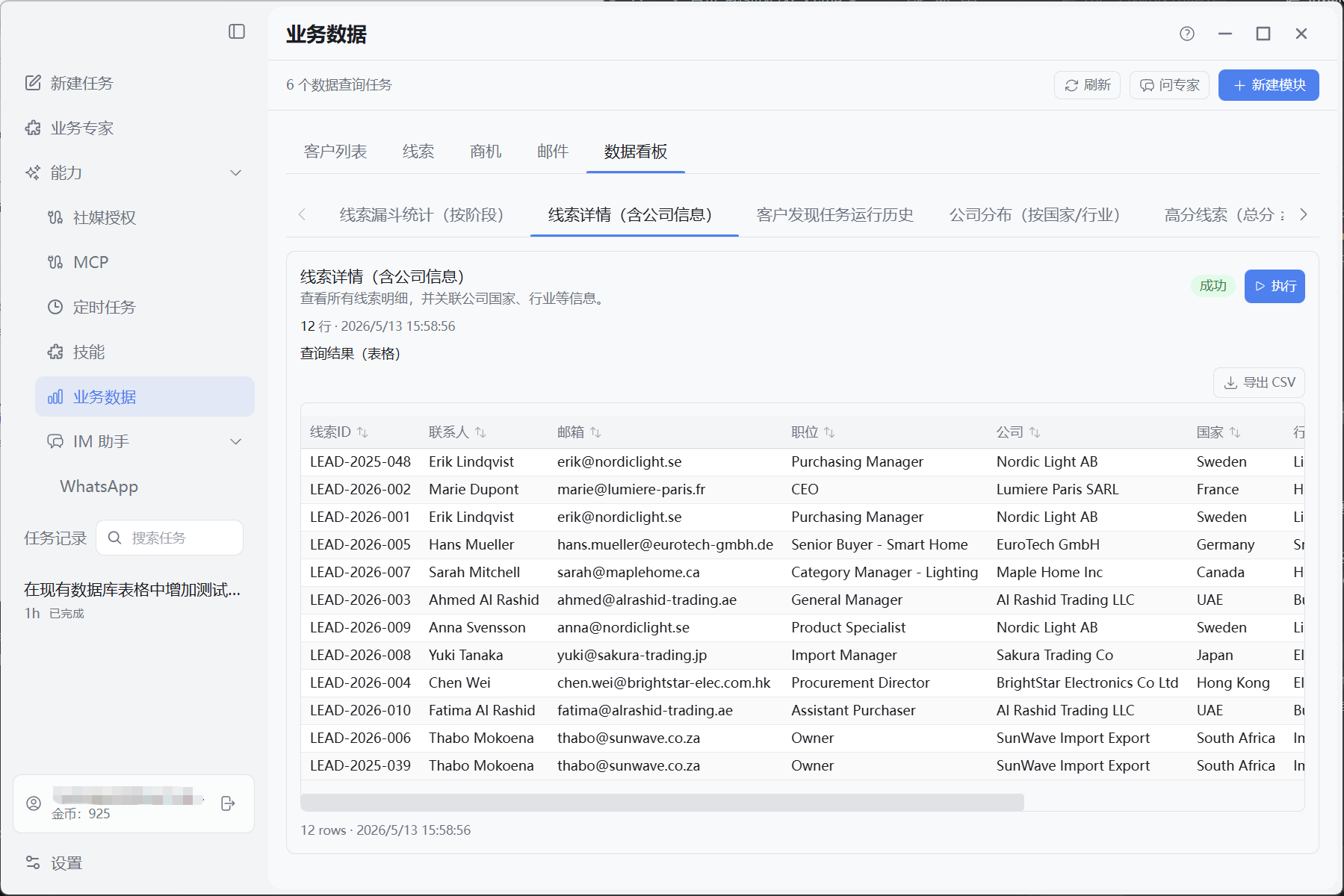This screenshot has width=1344, height=896.
Task: Click the IM 助手 chat icon
Action: [x=55, y=441]
